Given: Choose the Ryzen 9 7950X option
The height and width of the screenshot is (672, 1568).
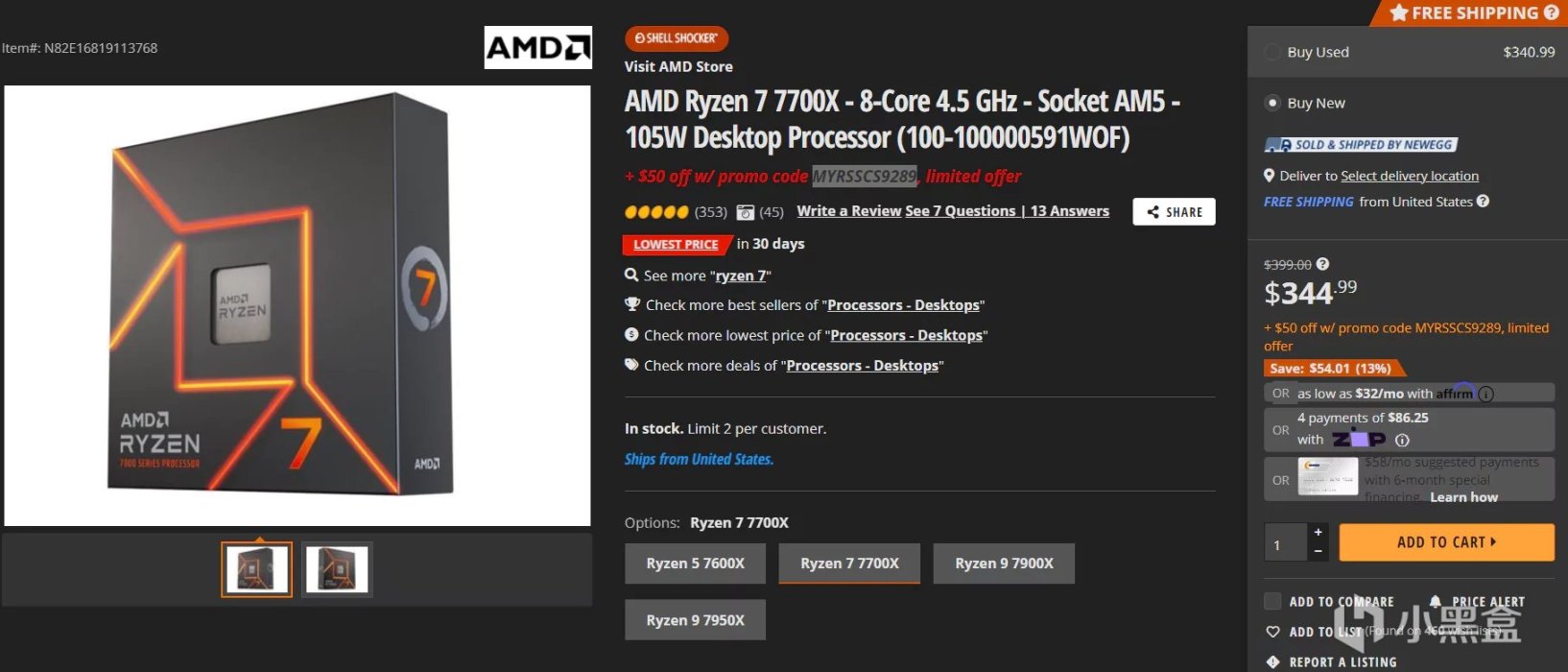Looking at the screenshot, I should click(695, 620).
